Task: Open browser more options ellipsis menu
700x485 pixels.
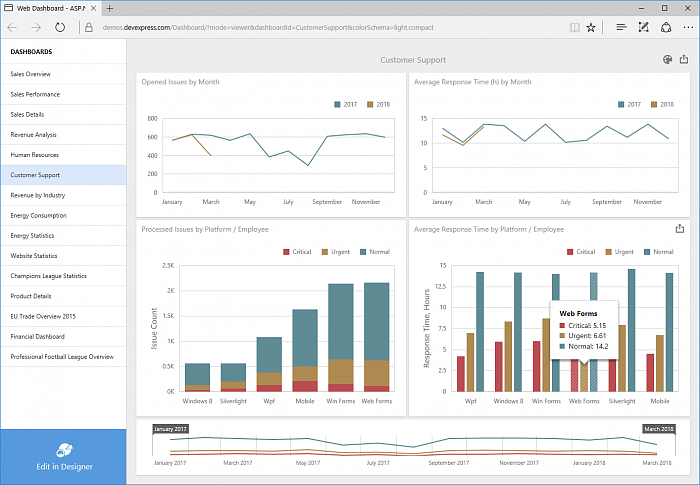Action: [x=684, y=28]
